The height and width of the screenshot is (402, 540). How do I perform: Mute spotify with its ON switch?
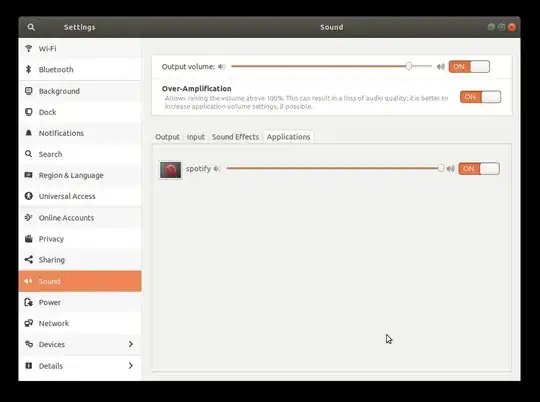point(479,169)
